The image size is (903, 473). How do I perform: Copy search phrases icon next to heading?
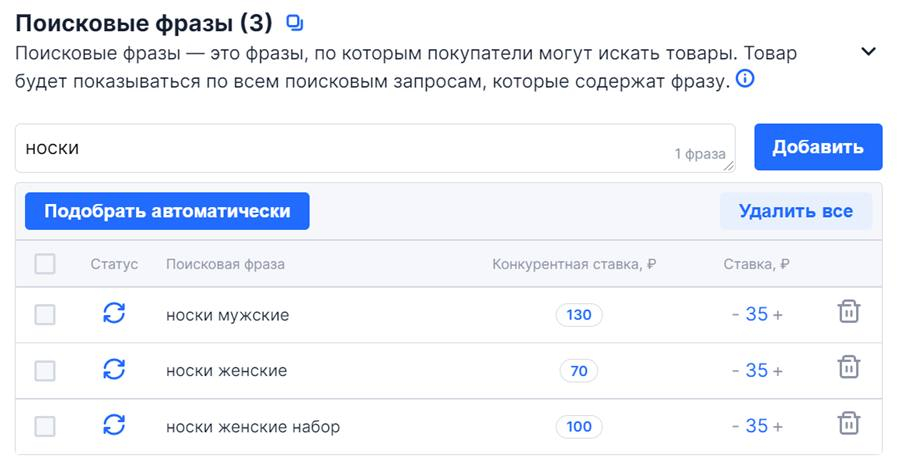[295, 22]
